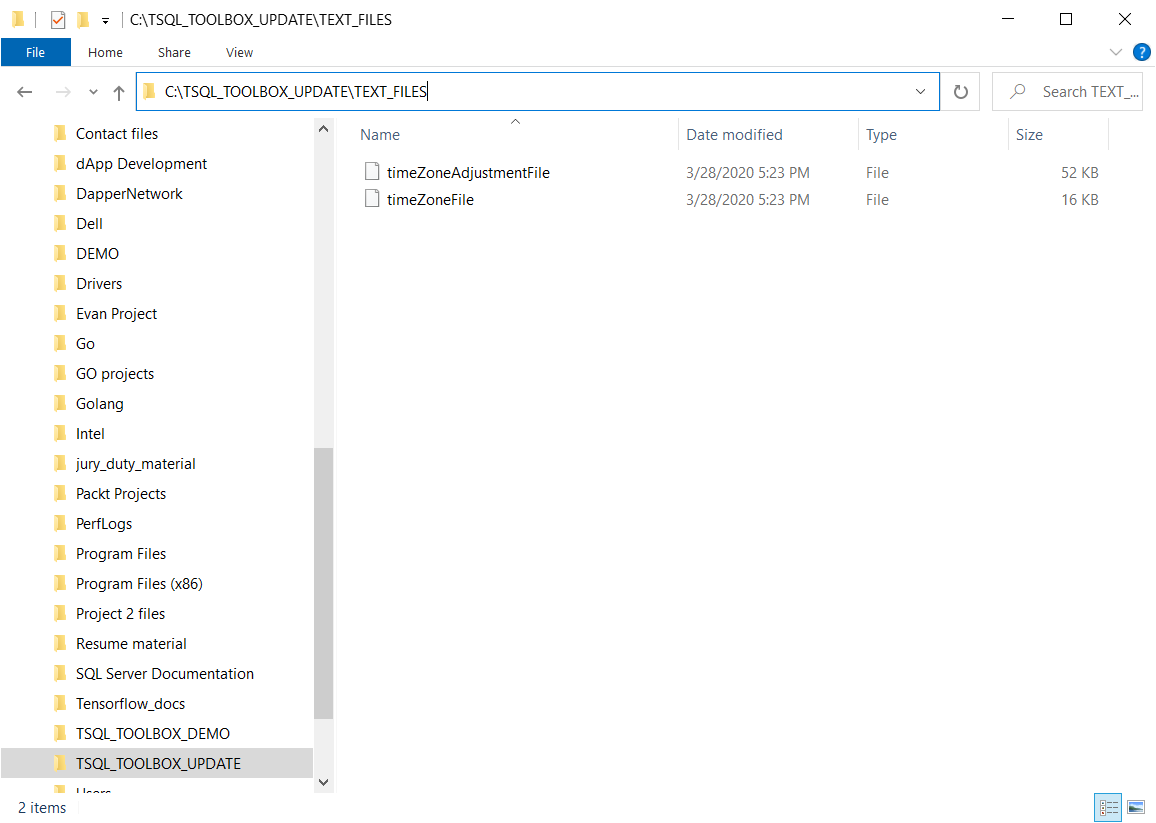Click the timeZoneFile document icon
The image size is (1156, 823).
point(372,199)
